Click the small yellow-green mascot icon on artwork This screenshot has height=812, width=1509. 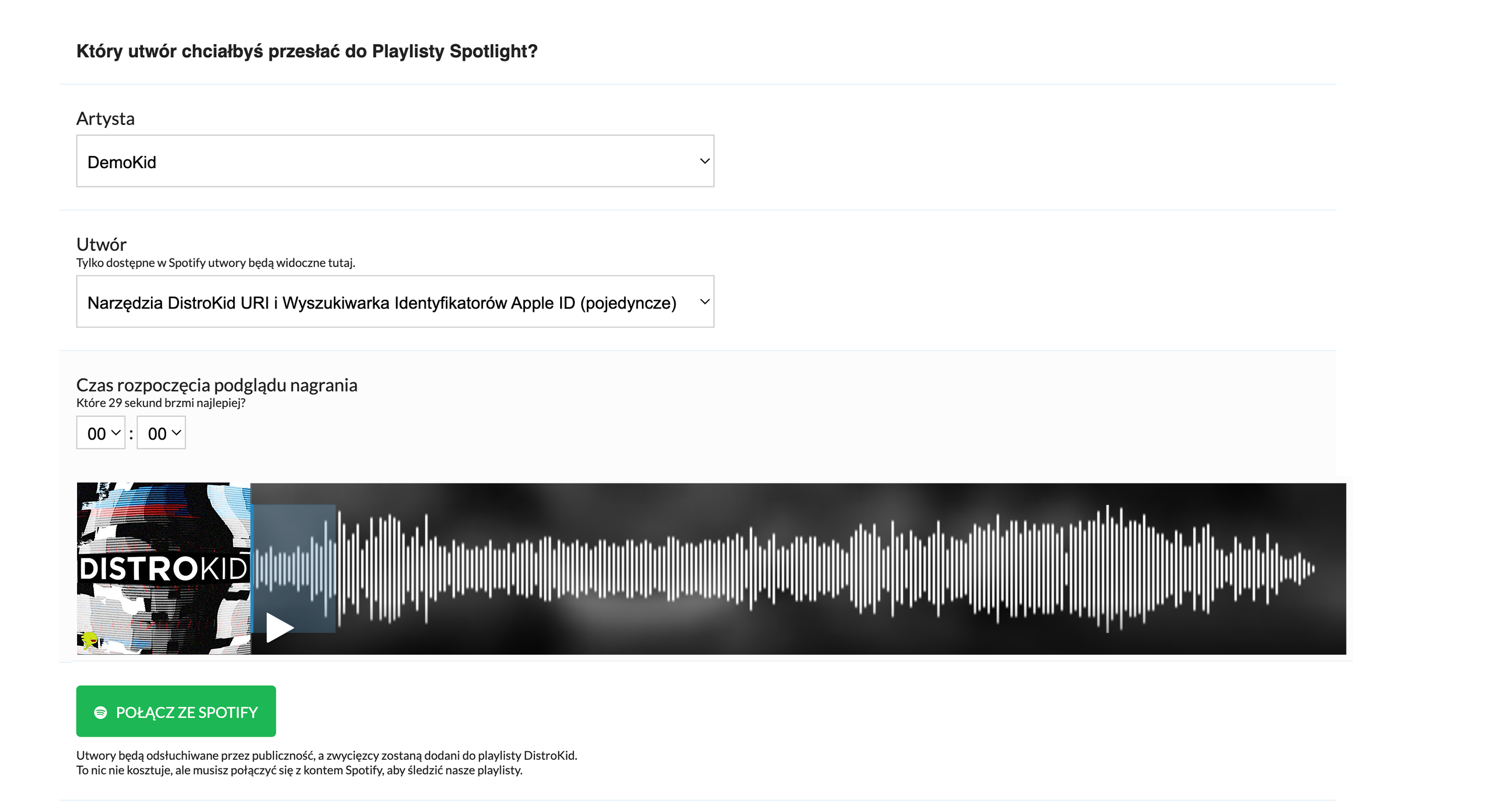click(x=89, y=640)
